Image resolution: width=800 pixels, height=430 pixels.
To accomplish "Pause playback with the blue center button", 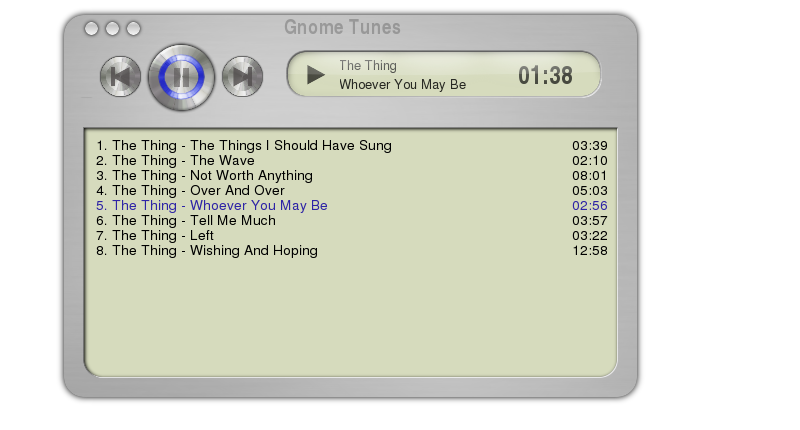I will [x=181, y=77].
